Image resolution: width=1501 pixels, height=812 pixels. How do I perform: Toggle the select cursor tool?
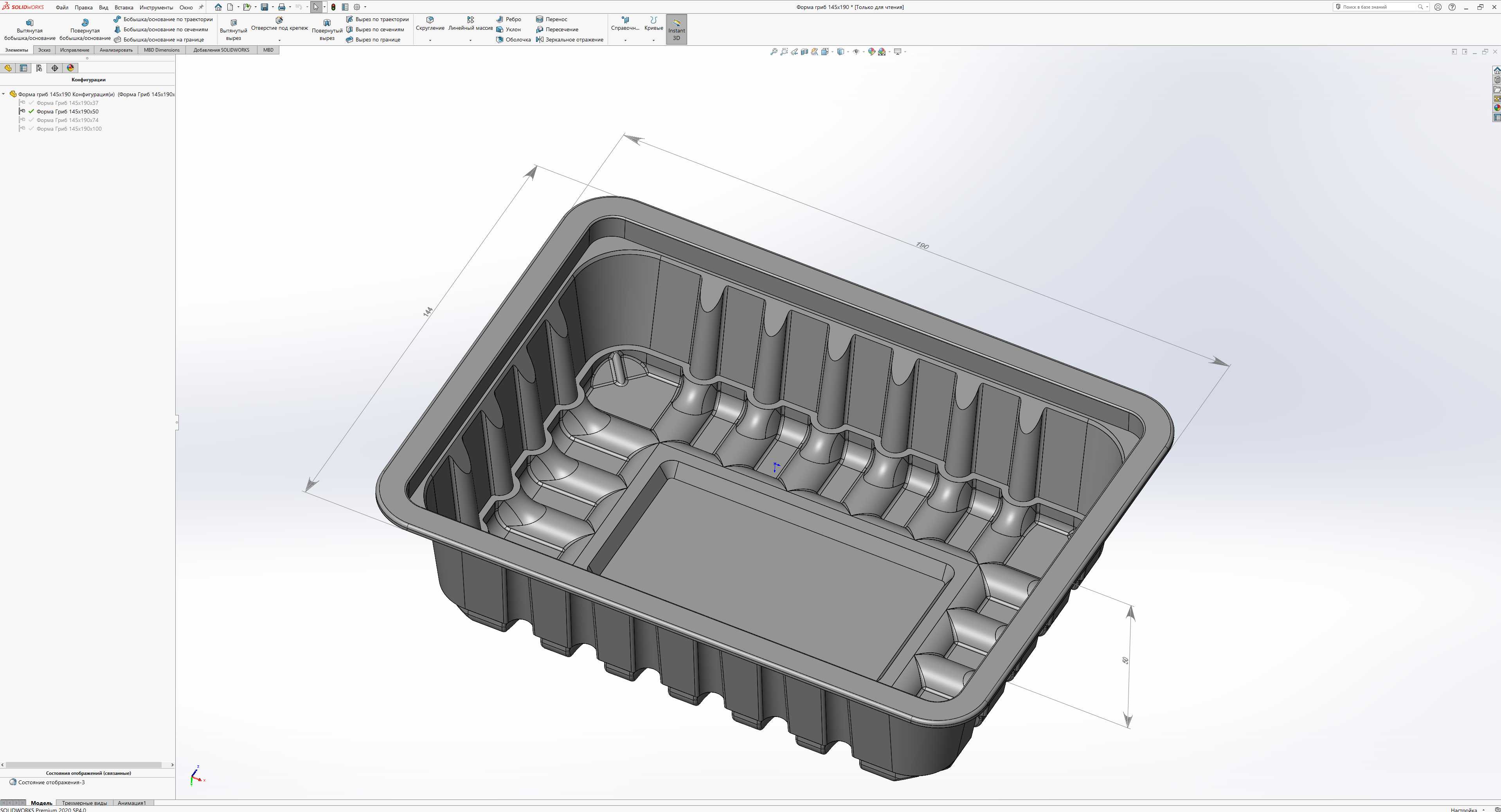pos(316,7)
